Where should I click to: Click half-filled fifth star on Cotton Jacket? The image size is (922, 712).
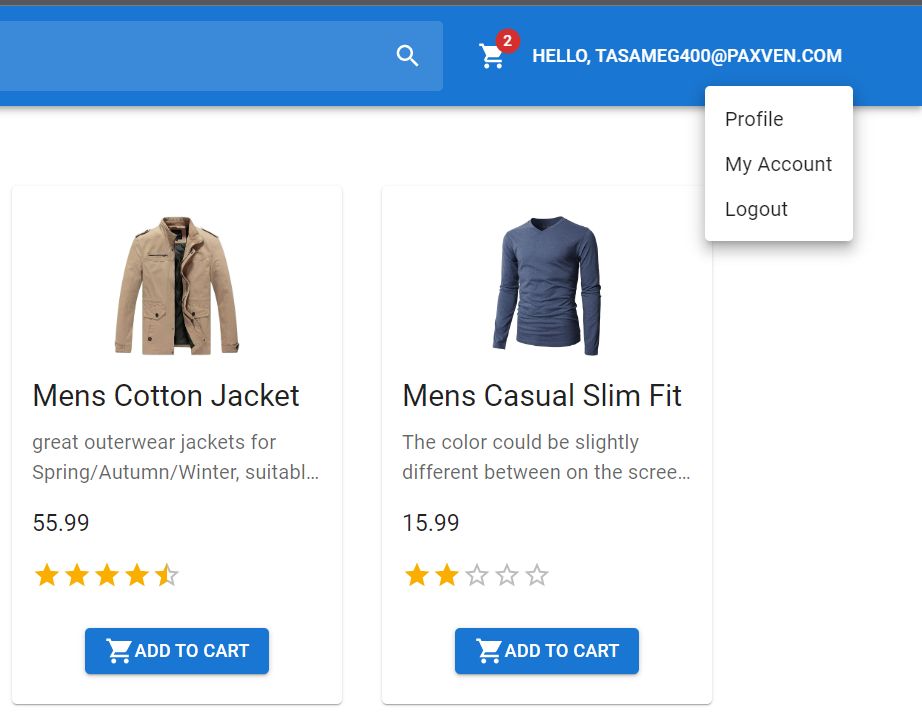tap(167, 575)
